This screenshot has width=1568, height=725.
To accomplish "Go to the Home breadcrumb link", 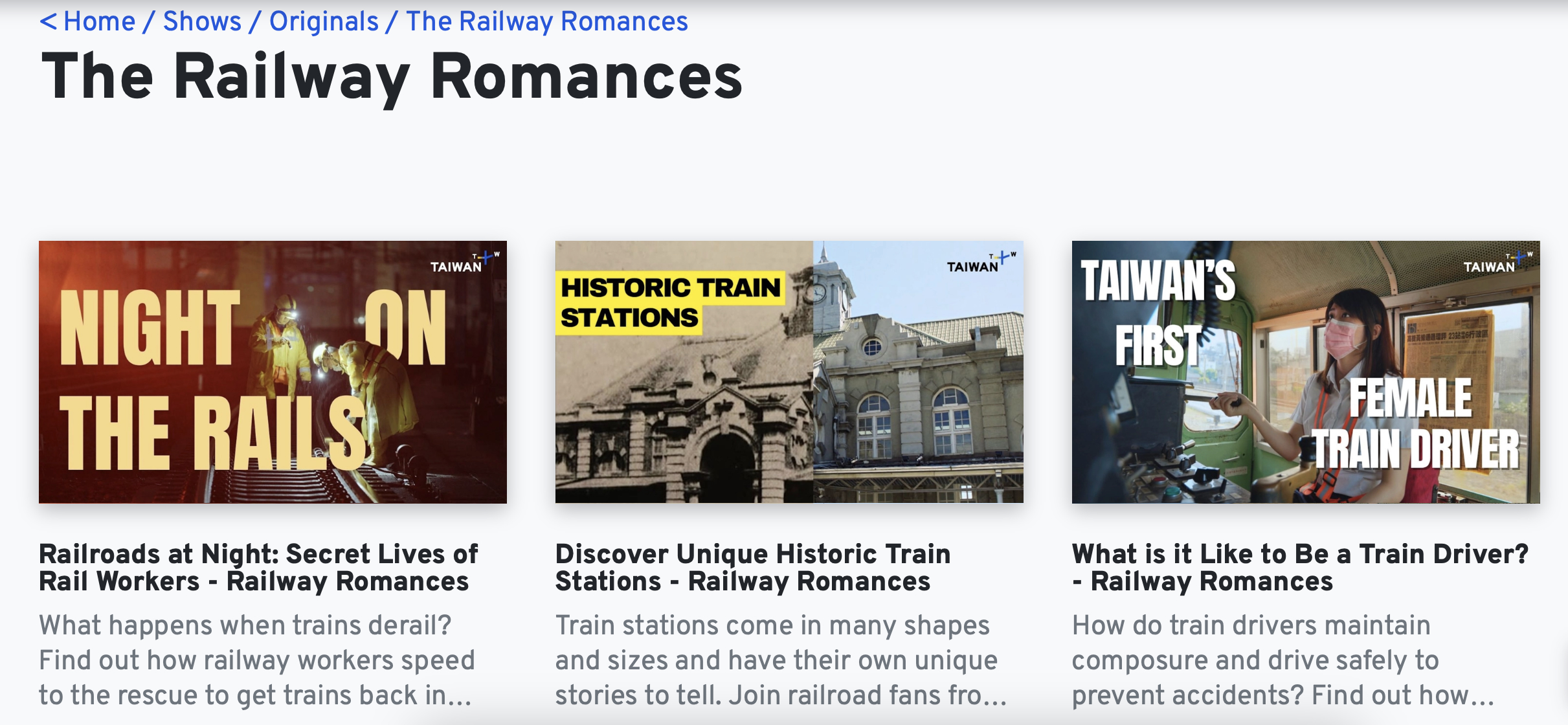I will (x=99, y=22).
